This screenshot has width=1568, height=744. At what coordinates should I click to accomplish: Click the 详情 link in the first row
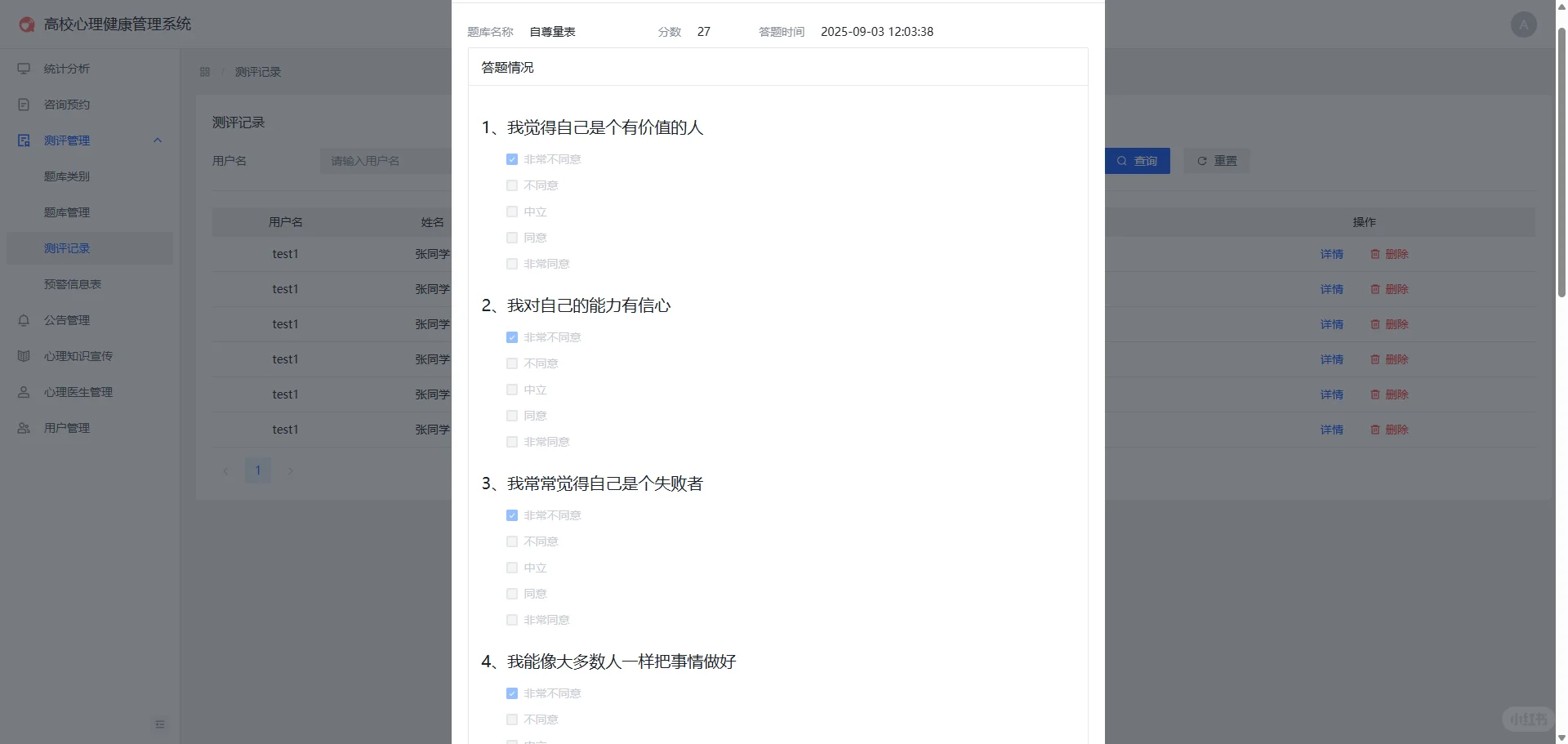[x=1331, y=254]
